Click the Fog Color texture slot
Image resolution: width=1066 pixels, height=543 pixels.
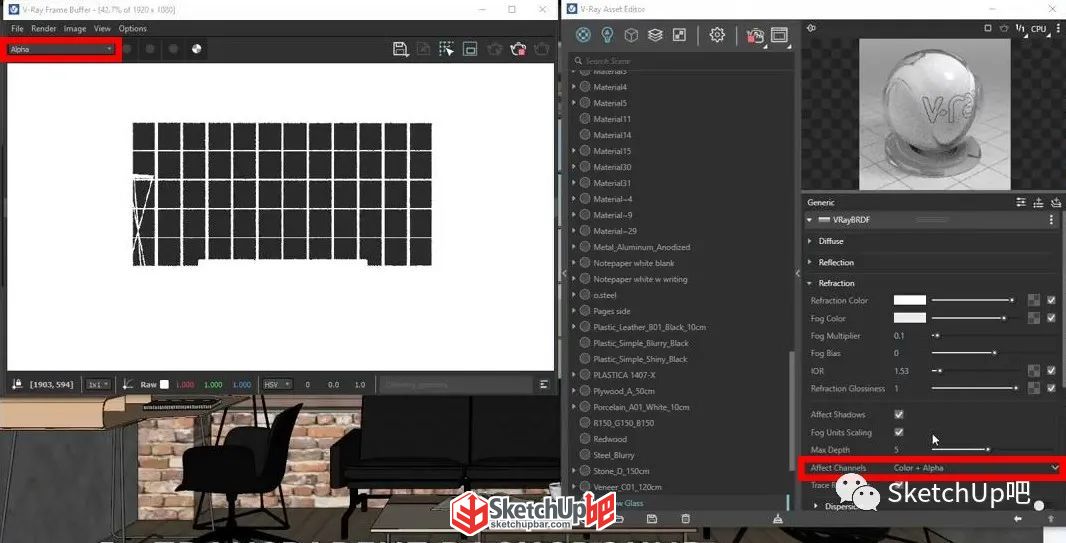pos(1033,318)
